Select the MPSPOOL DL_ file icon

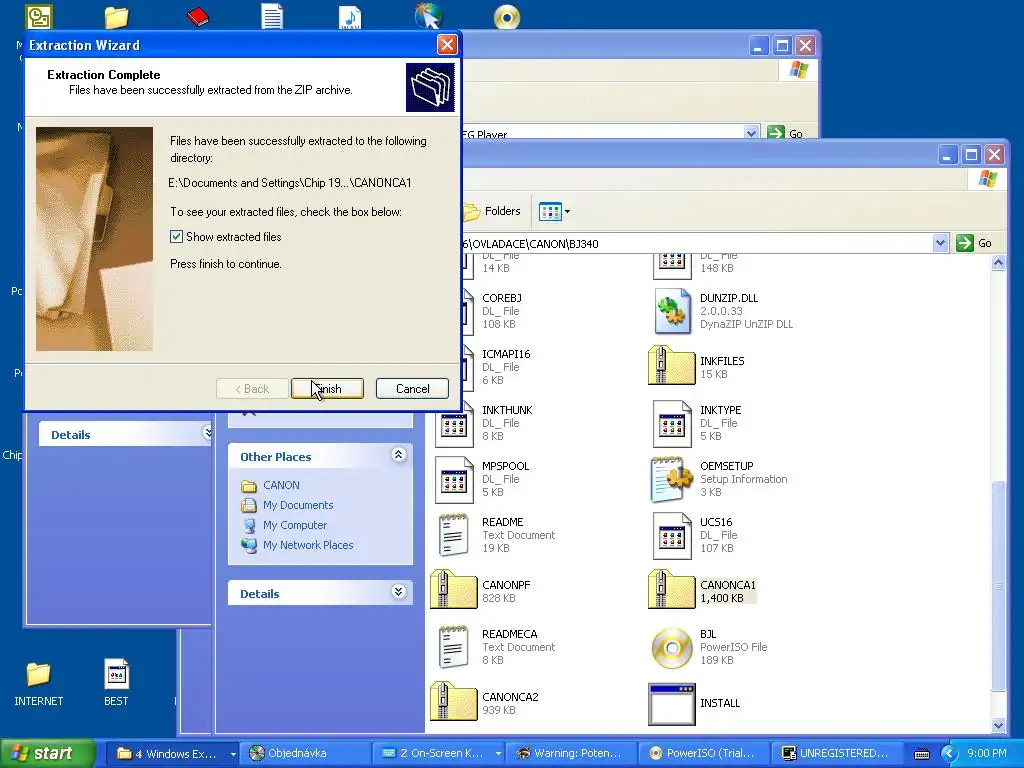point(453,479)
